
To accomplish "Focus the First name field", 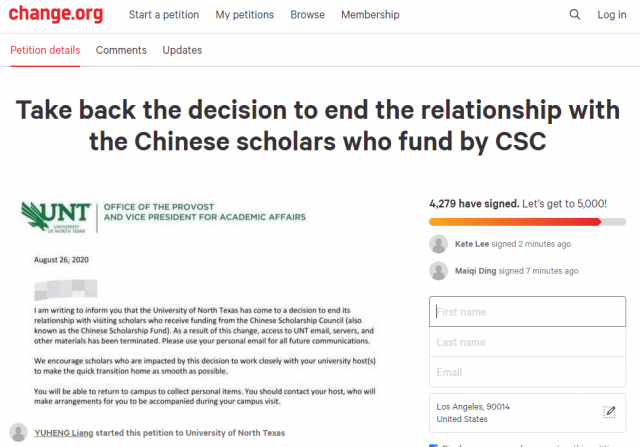I will pyautogui.click(x=527, y=311).
